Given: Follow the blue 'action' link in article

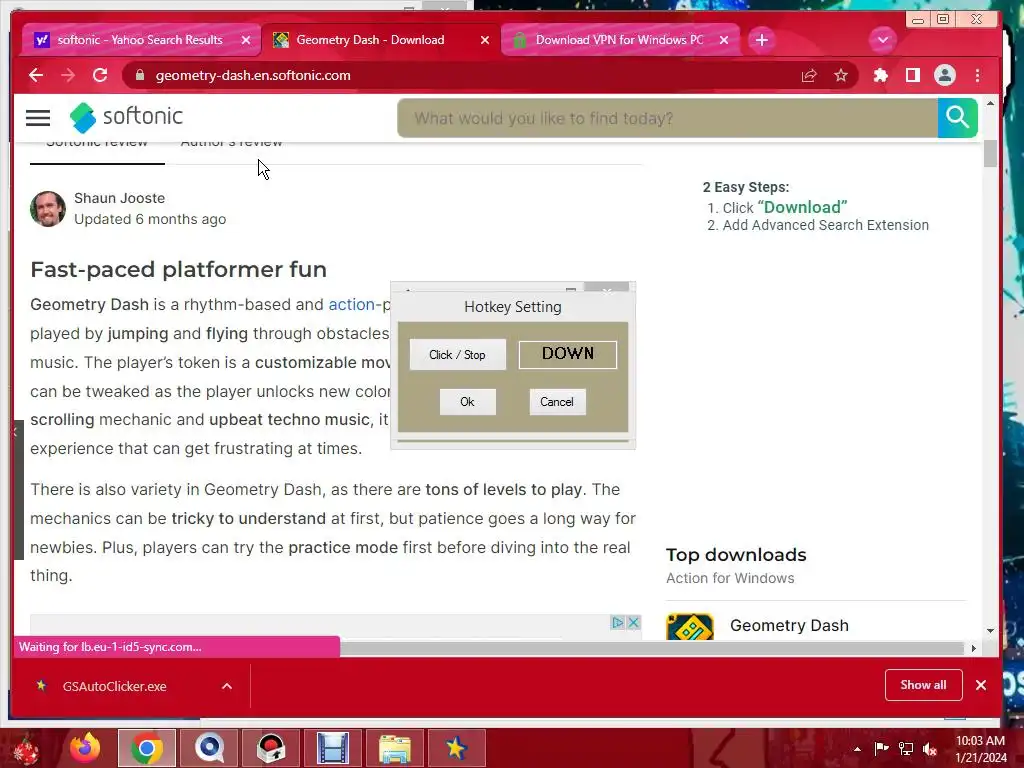Looking at the screenshot, I should 351,304.
